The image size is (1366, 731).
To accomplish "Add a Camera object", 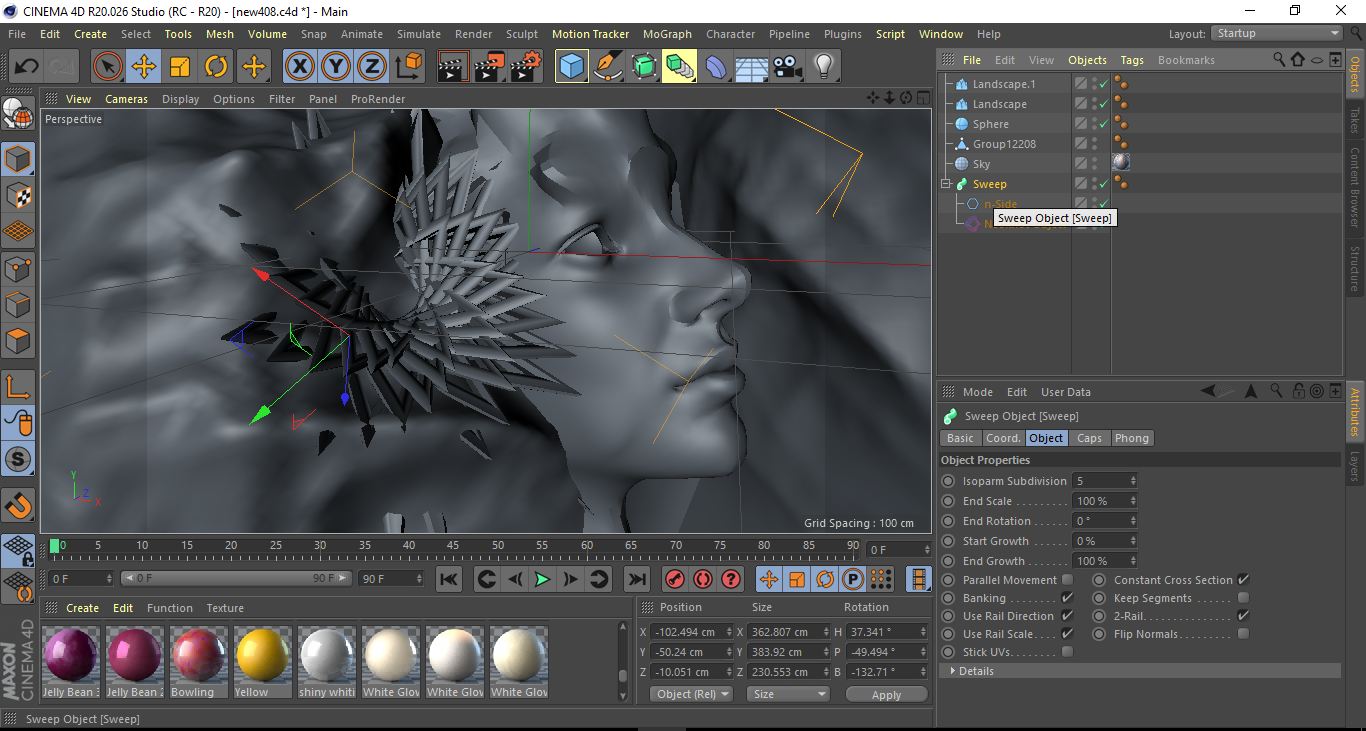I will pos(787,67).
